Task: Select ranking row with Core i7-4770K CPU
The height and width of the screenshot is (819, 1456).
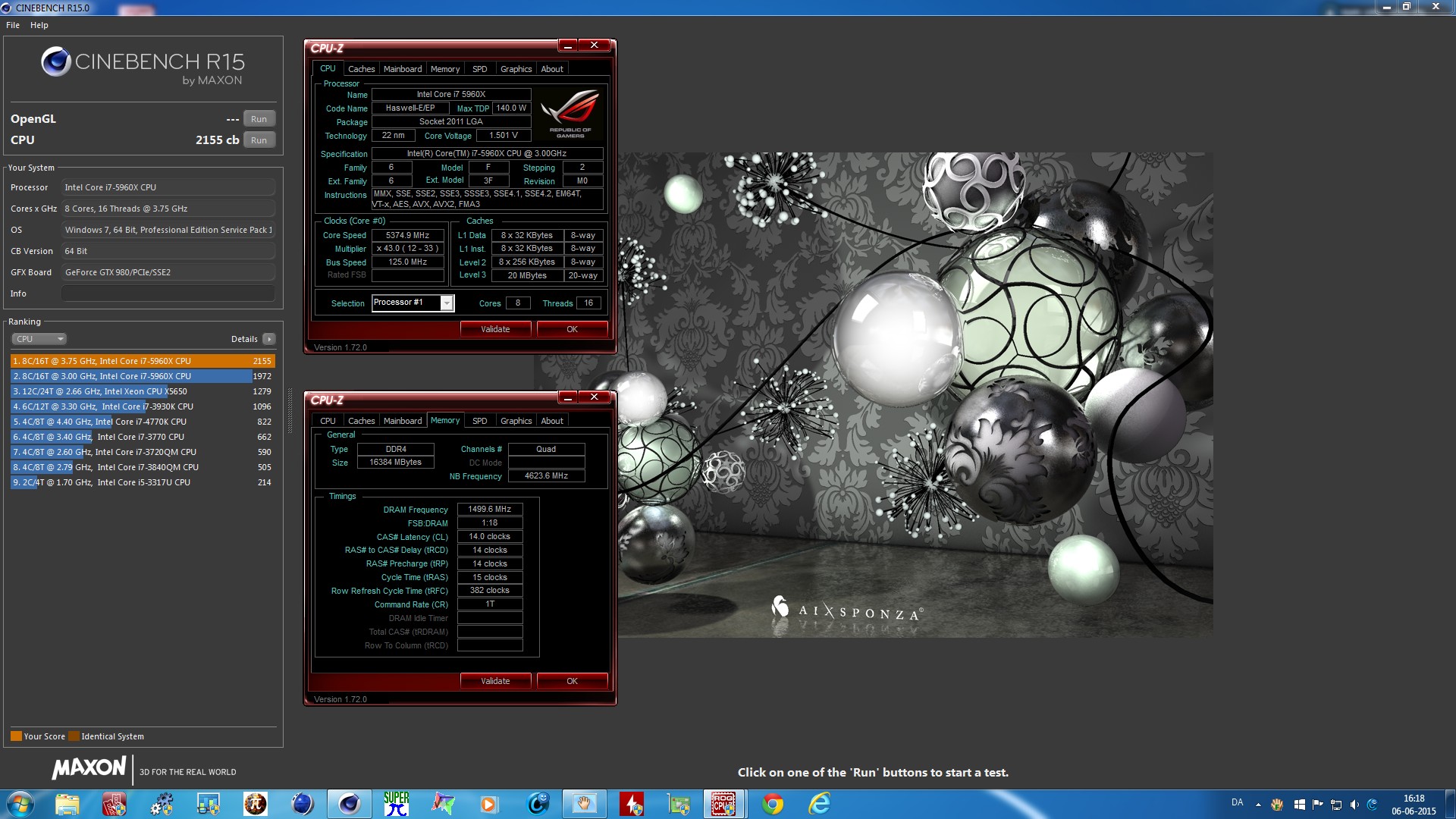Action: click(143, 422)
